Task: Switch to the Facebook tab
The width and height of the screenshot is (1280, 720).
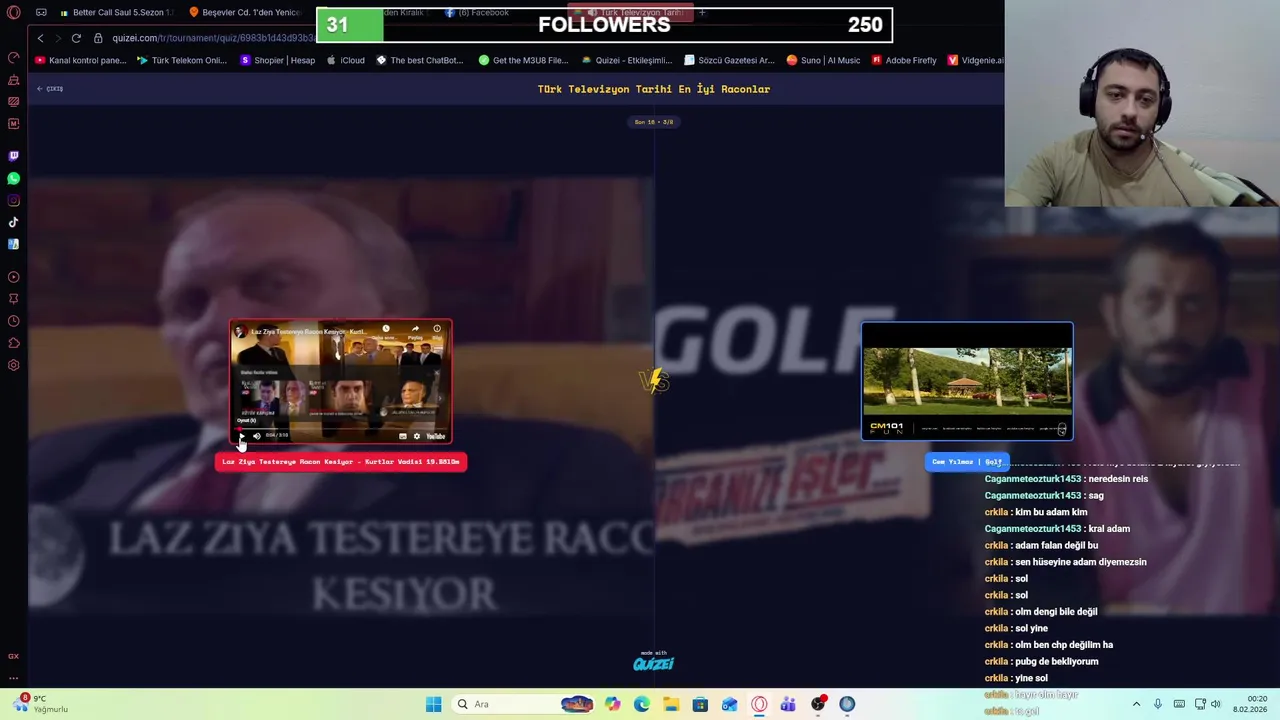Action: (x=477, y=13)
